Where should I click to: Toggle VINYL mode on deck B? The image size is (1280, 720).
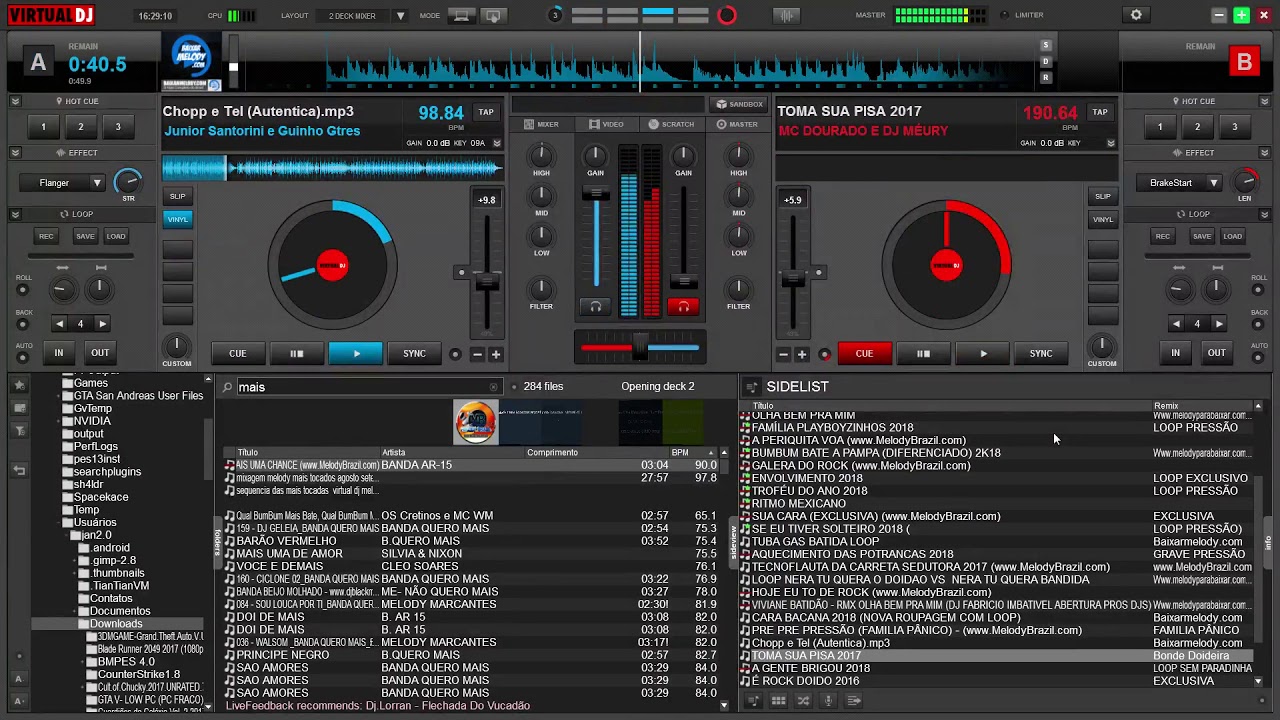click(1102, 219)
